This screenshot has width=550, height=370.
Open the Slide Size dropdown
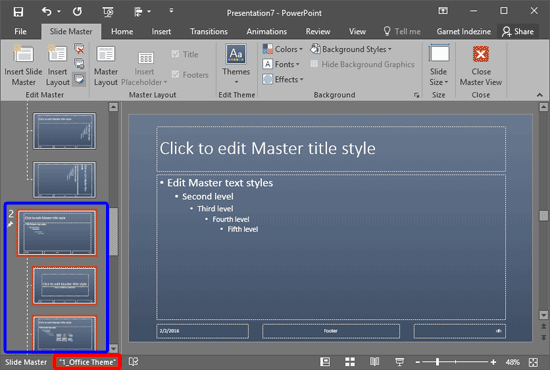438,66
